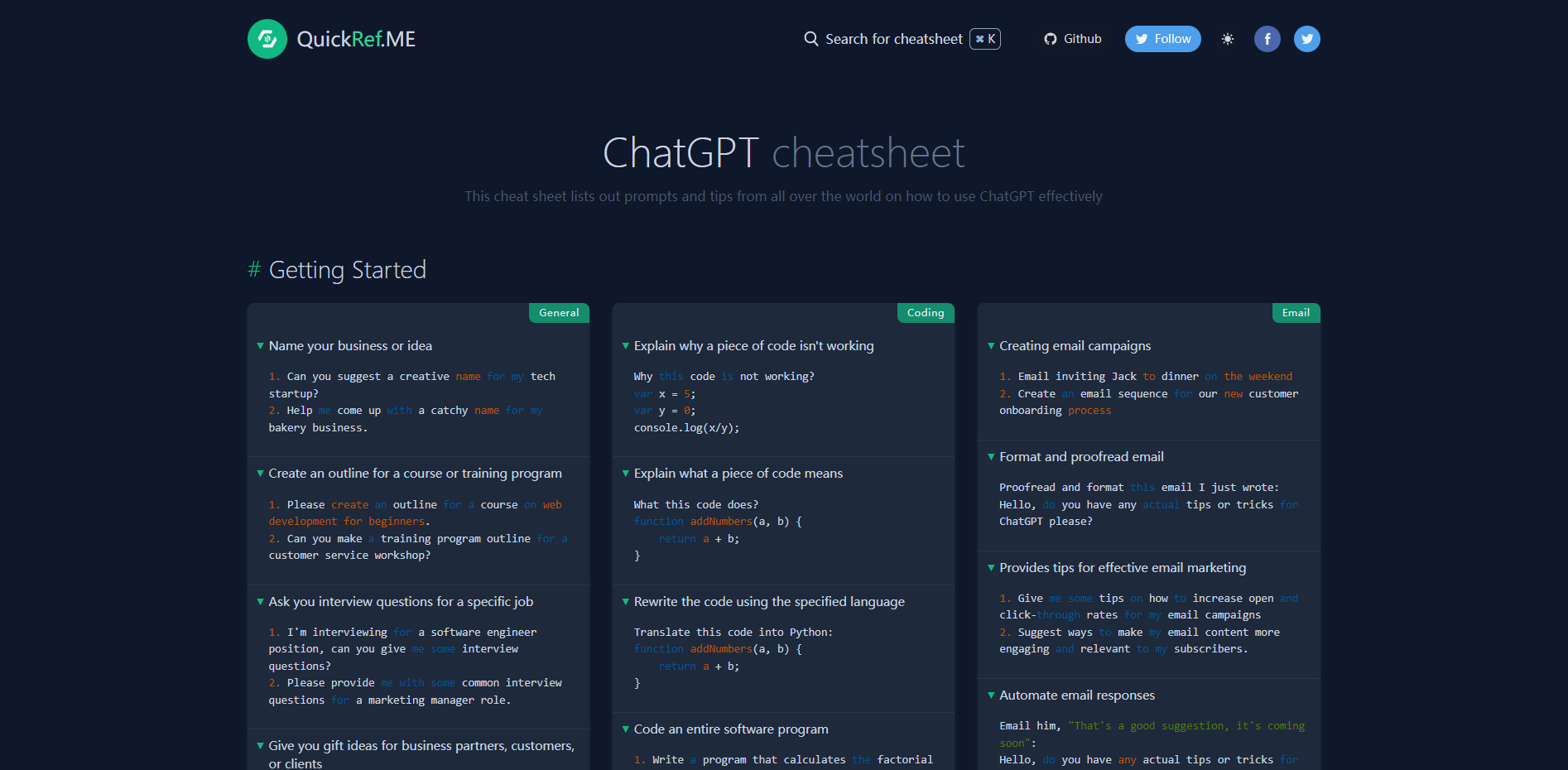Click 'Email inviting Jack to dinner' line
The height and width of the screenshot is (770, 1568).
[1146, 377]
